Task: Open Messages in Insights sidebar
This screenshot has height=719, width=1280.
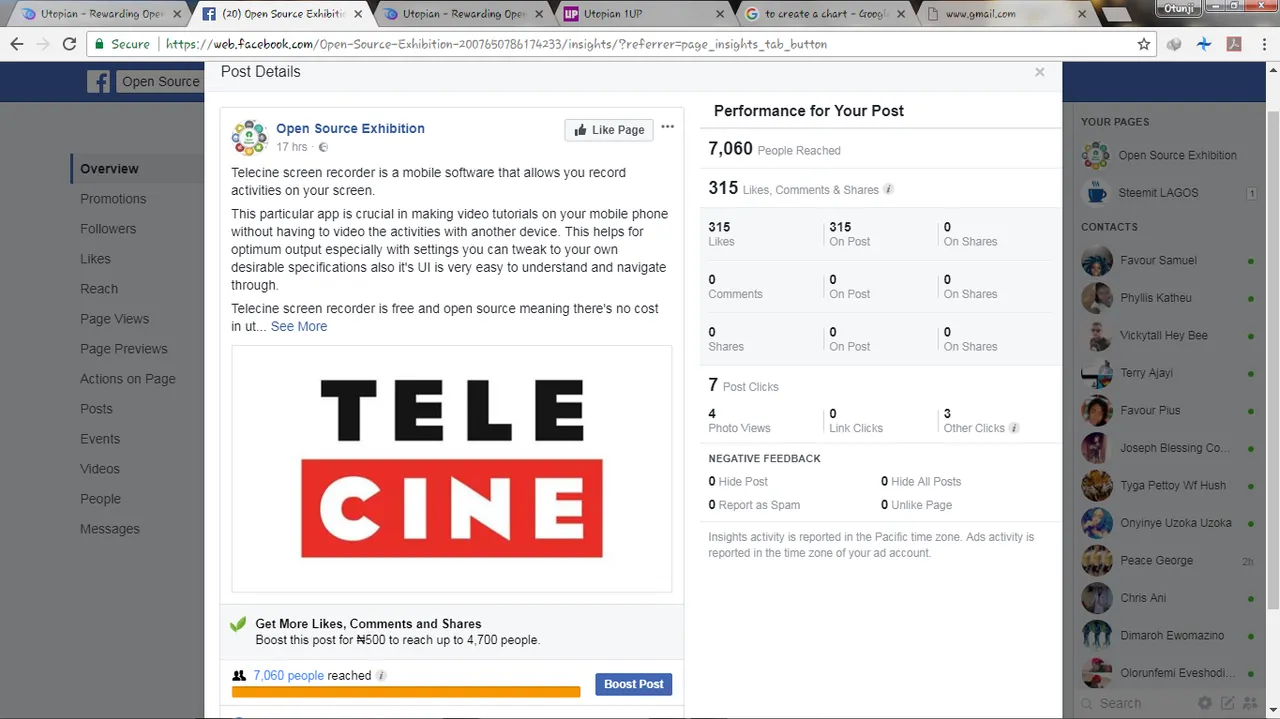Action: tap(110, 529)
